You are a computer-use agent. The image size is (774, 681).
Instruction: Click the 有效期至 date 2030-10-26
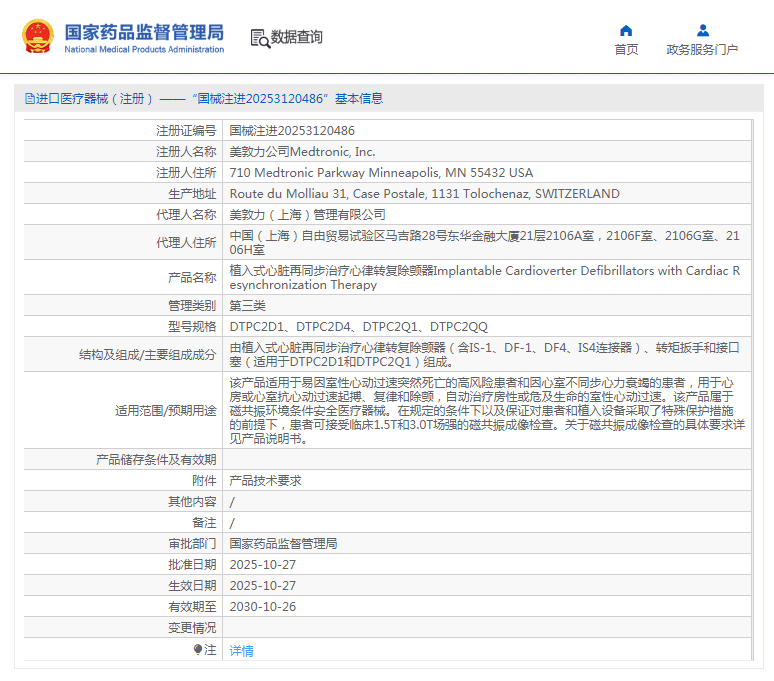(262, 607)
